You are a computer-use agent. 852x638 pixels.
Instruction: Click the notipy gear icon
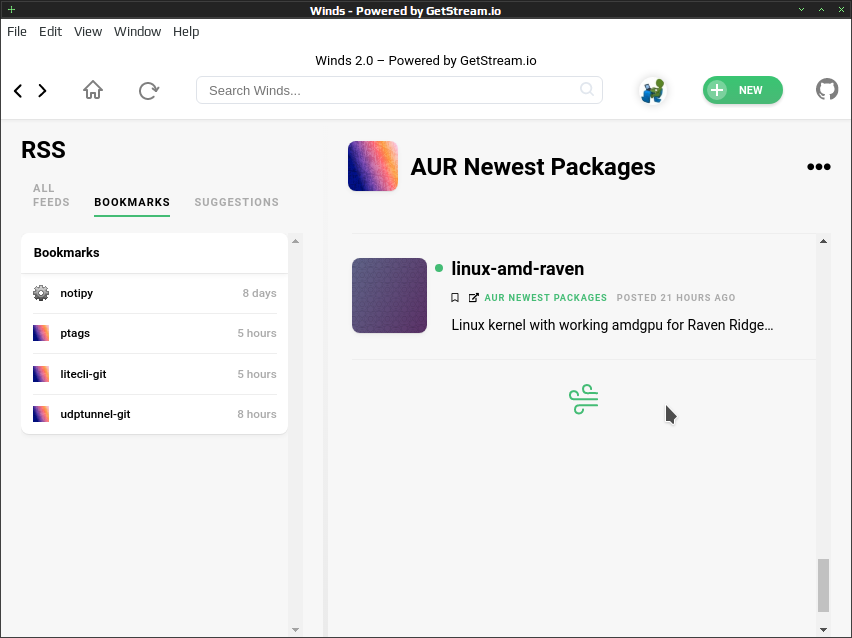(x=41, y=293)
